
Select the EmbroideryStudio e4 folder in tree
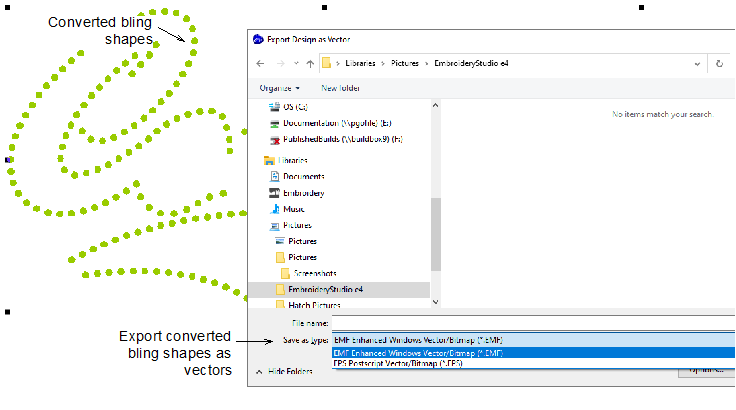pos(325,289)
